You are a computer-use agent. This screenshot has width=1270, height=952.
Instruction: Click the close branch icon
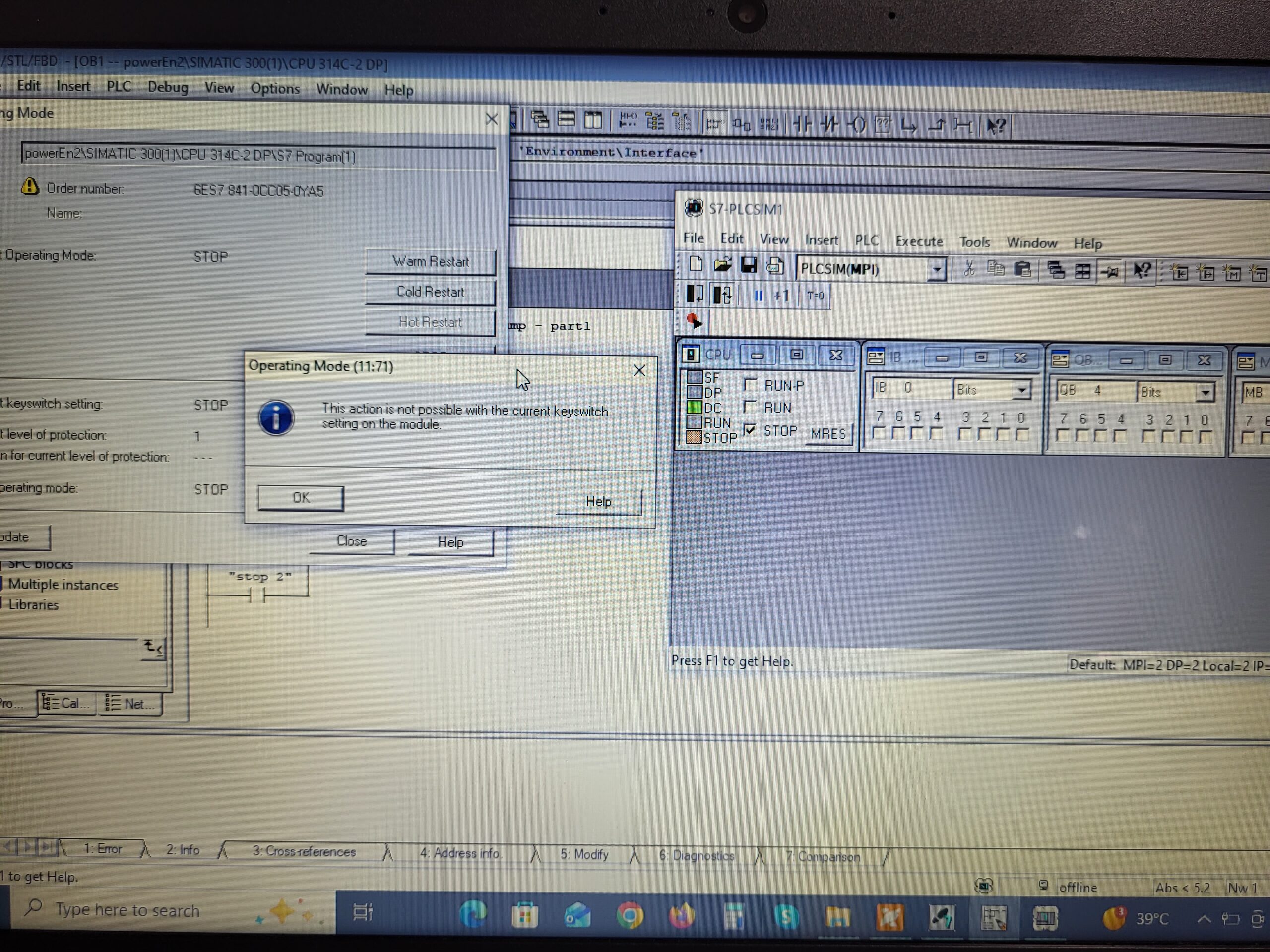(x=937, y=125)
